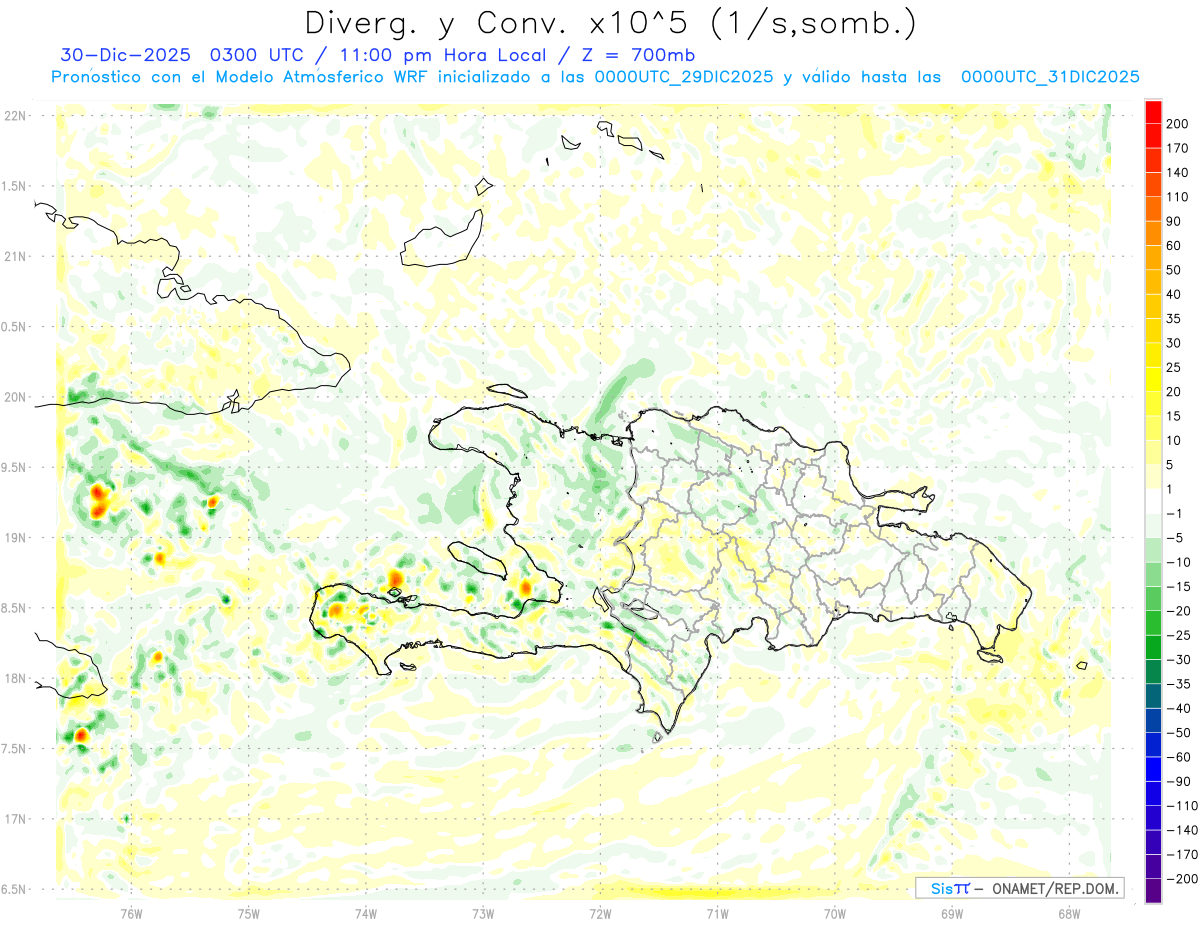This screenshot has width=1200, height=927.
Task: Click the longitude label '68W'
Action: click(1069, 912)
